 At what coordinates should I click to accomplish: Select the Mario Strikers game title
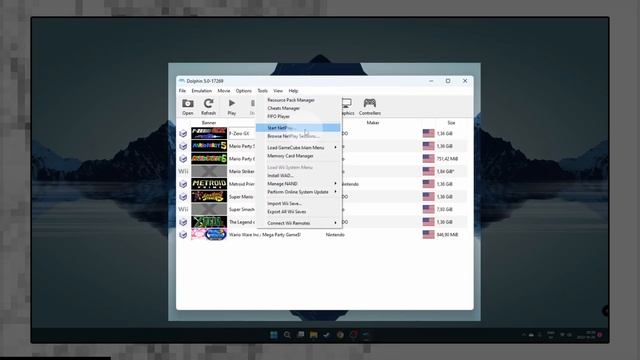point(242,171)
